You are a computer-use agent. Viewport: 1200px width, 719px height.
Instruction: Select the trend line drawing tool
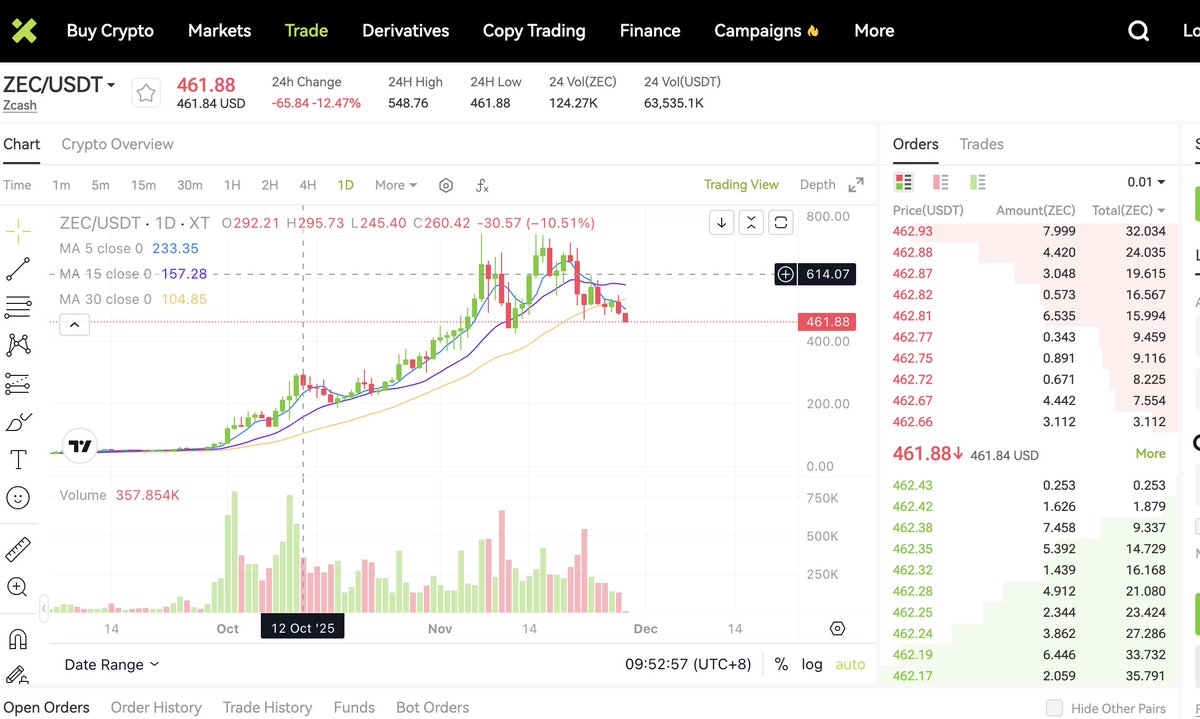tap(18, 268)
